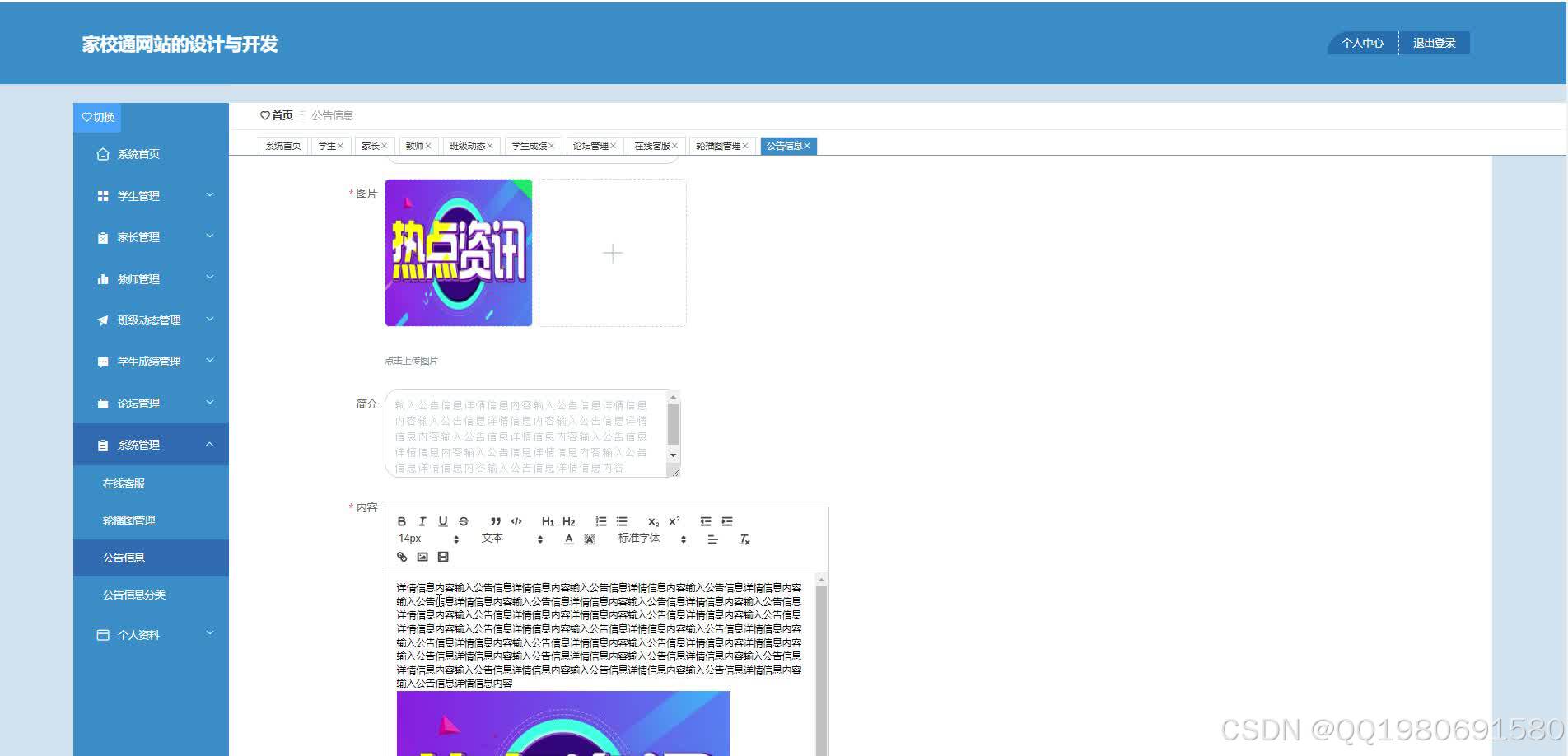Click 退出登录 to log out

tap(1434, 43)
